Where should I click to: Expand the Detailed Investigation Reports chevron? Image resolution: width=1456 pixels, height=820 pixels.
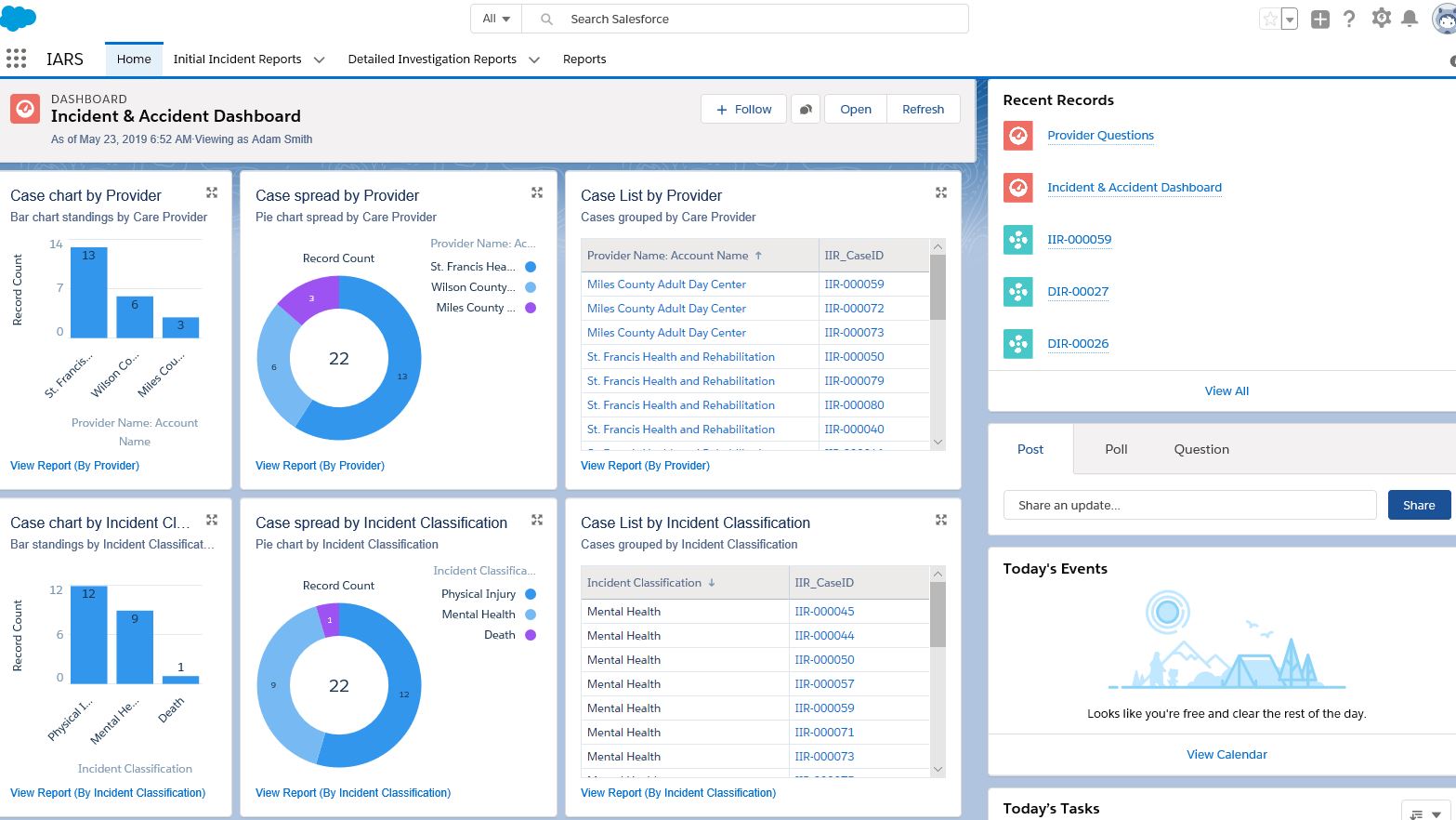[534, 59]
